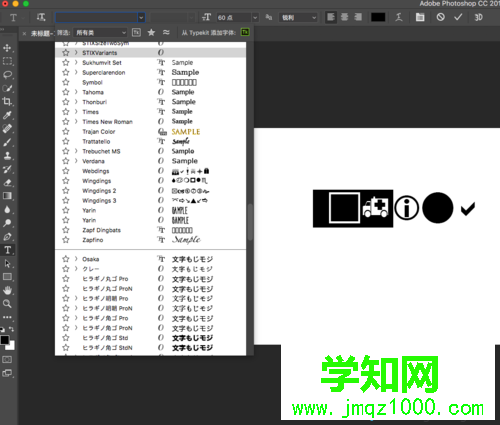Center align the text
The height and width of the screenshot is (425, 500).
click(x=344, y=17)
